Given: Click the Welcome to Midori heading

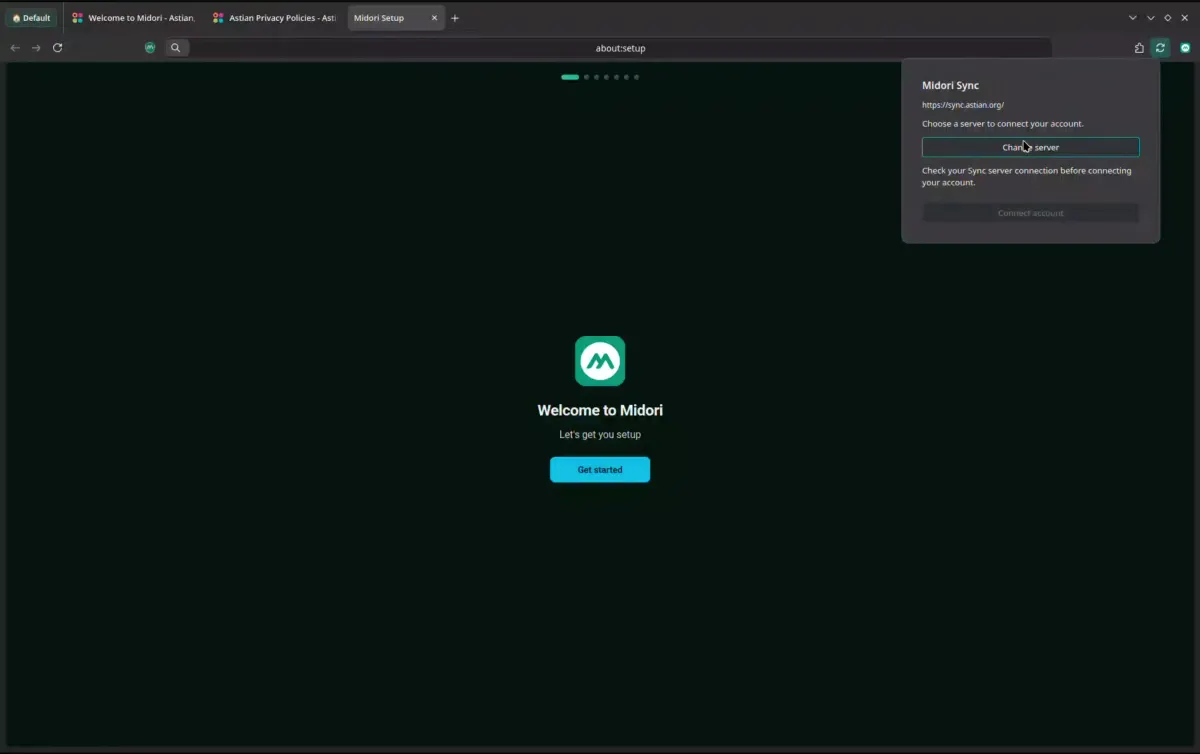Looking at the screenshot, I should [x=600, y=410].
